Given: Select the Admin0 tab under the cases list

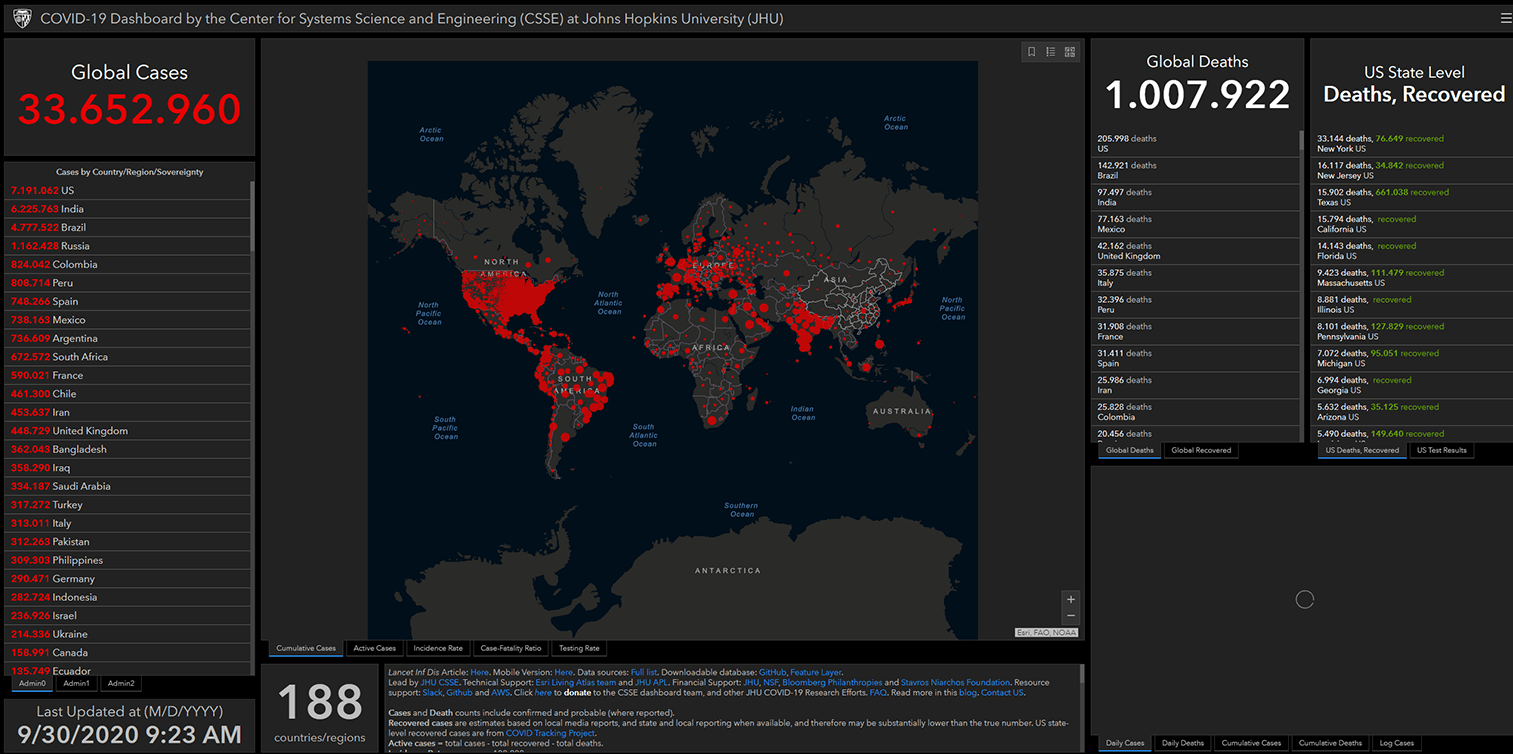Looking at the screenshot, I should (32, 683).
